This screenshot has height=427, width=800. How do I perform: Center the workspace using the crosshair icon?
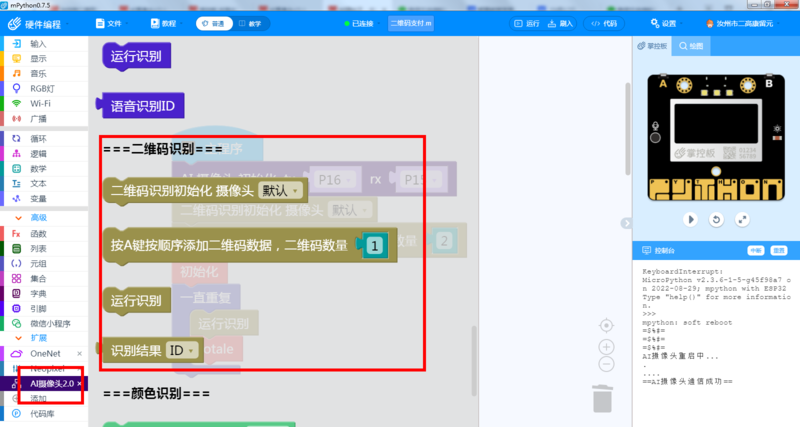pos(606,325)
